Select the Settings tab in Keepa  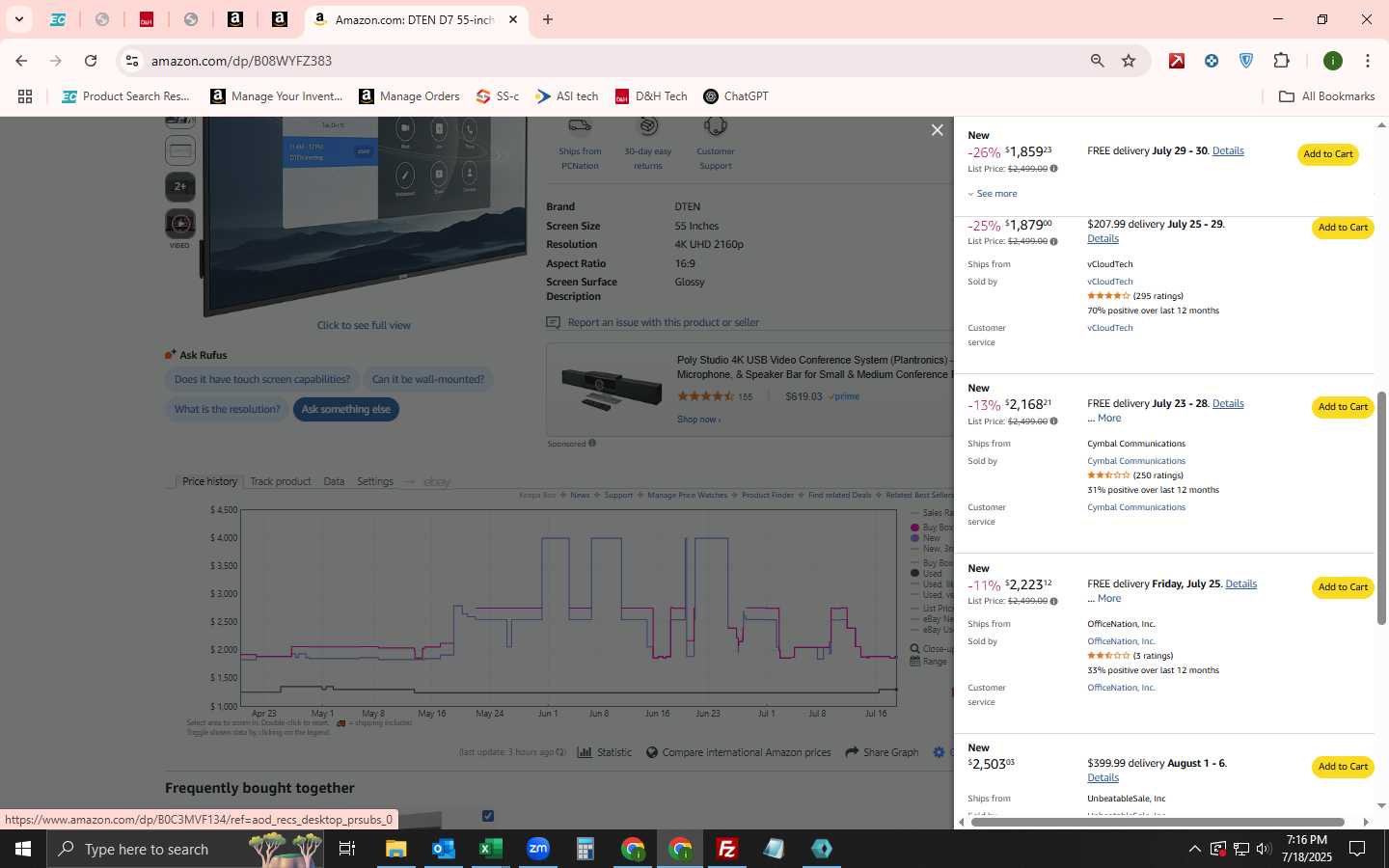coord(375,481)
